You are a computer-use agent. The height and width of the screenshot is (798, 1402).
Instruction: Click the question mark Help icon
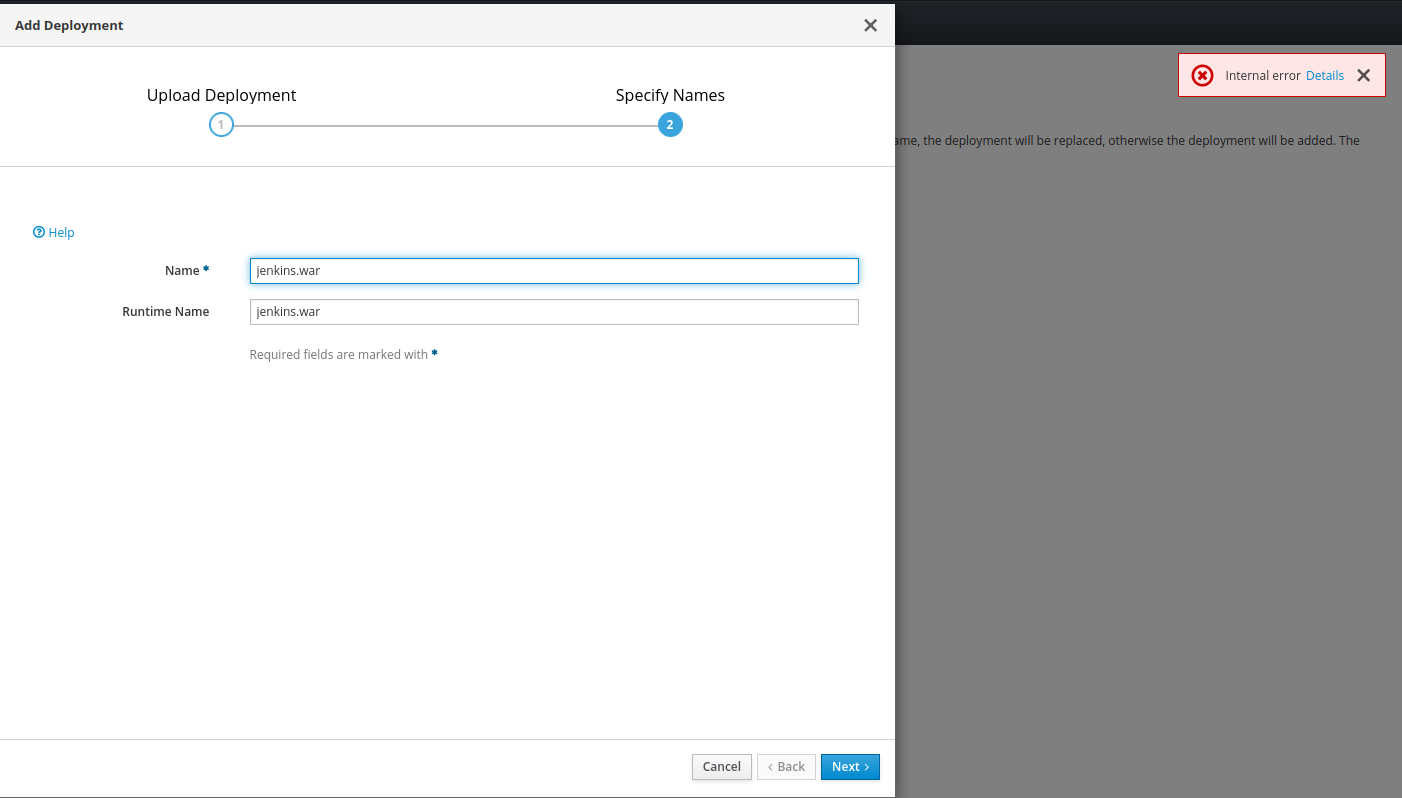[39, 232]
